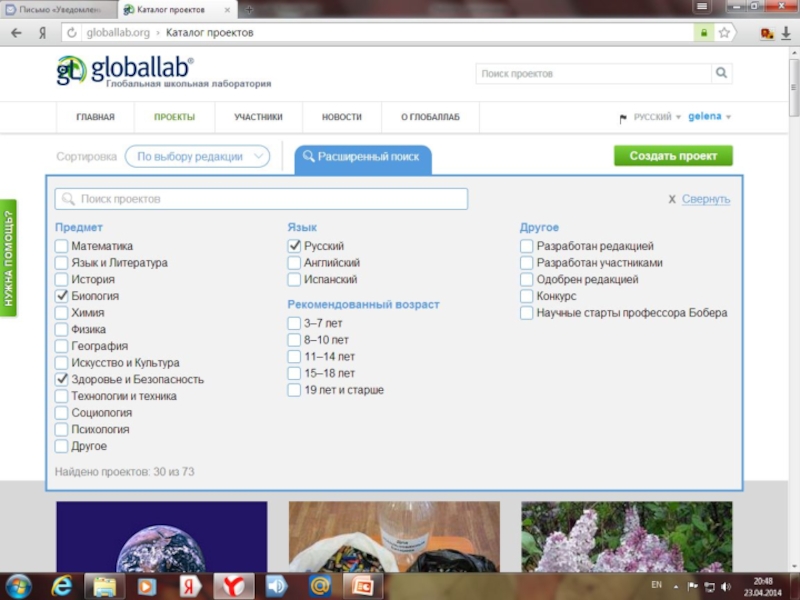Open Windows Start menu
This screenshot has height=600, width=800.
[18, 587]
